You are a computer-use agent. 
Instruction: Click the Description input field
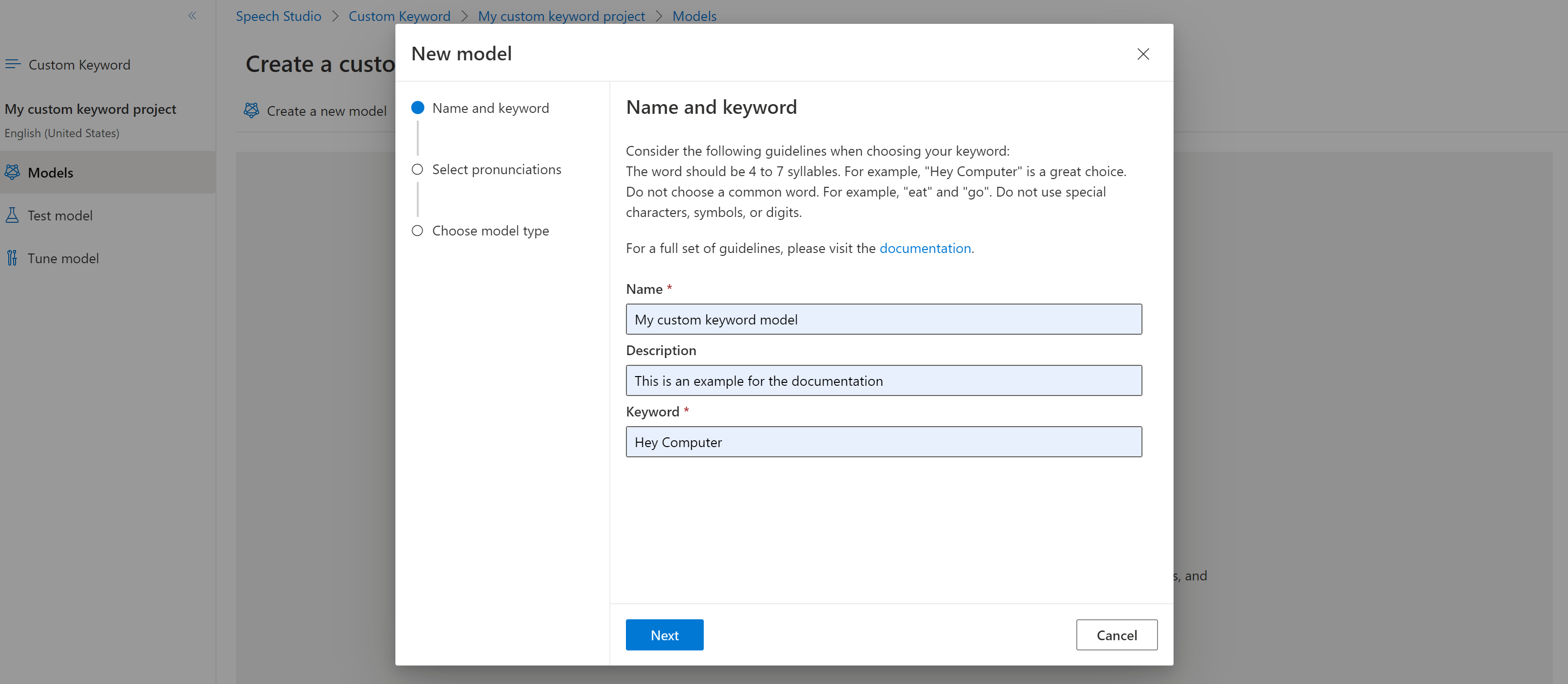tap(884, 380)
